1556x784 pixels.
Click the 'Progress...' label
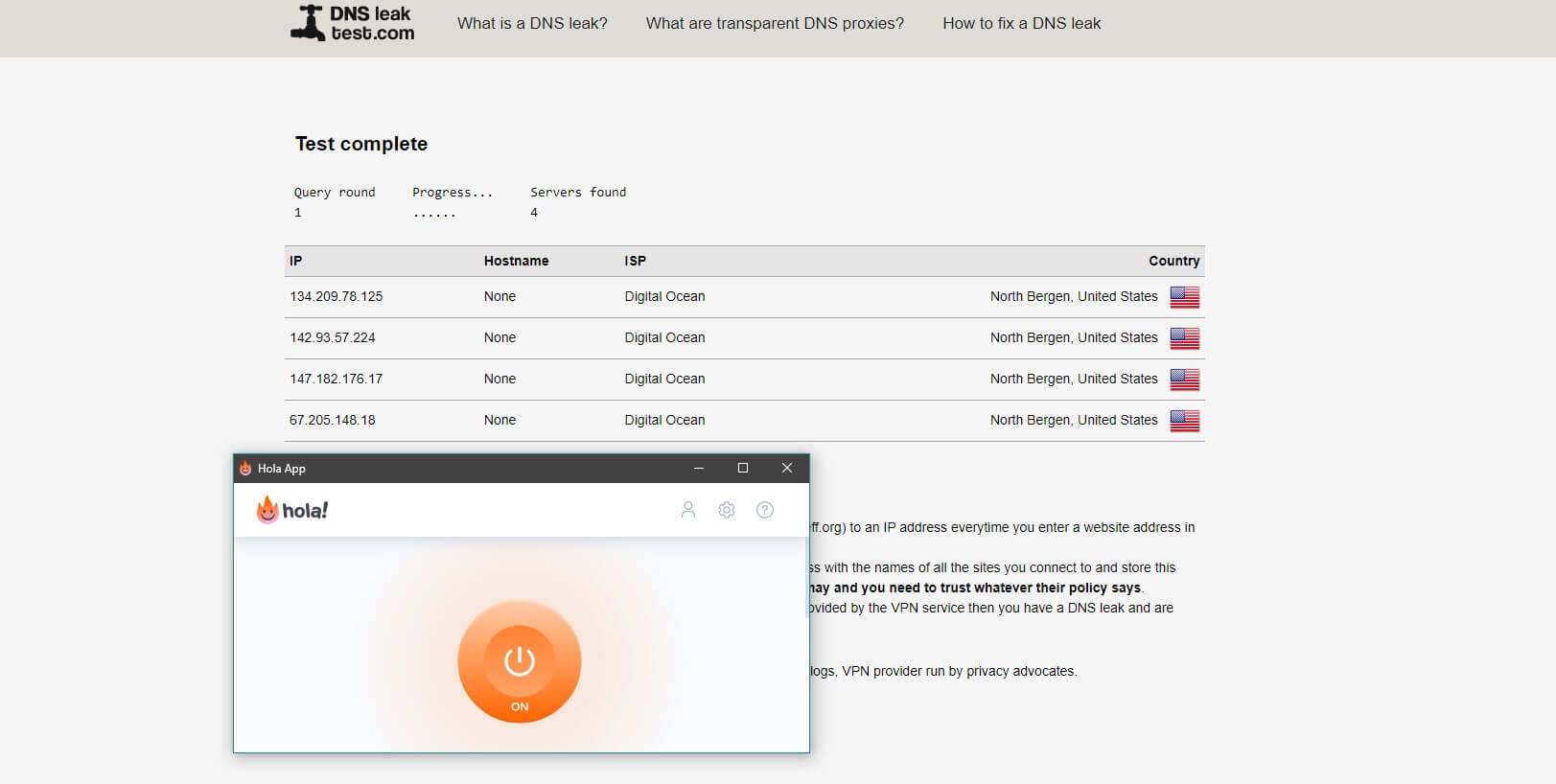click(x=453, y=192)
